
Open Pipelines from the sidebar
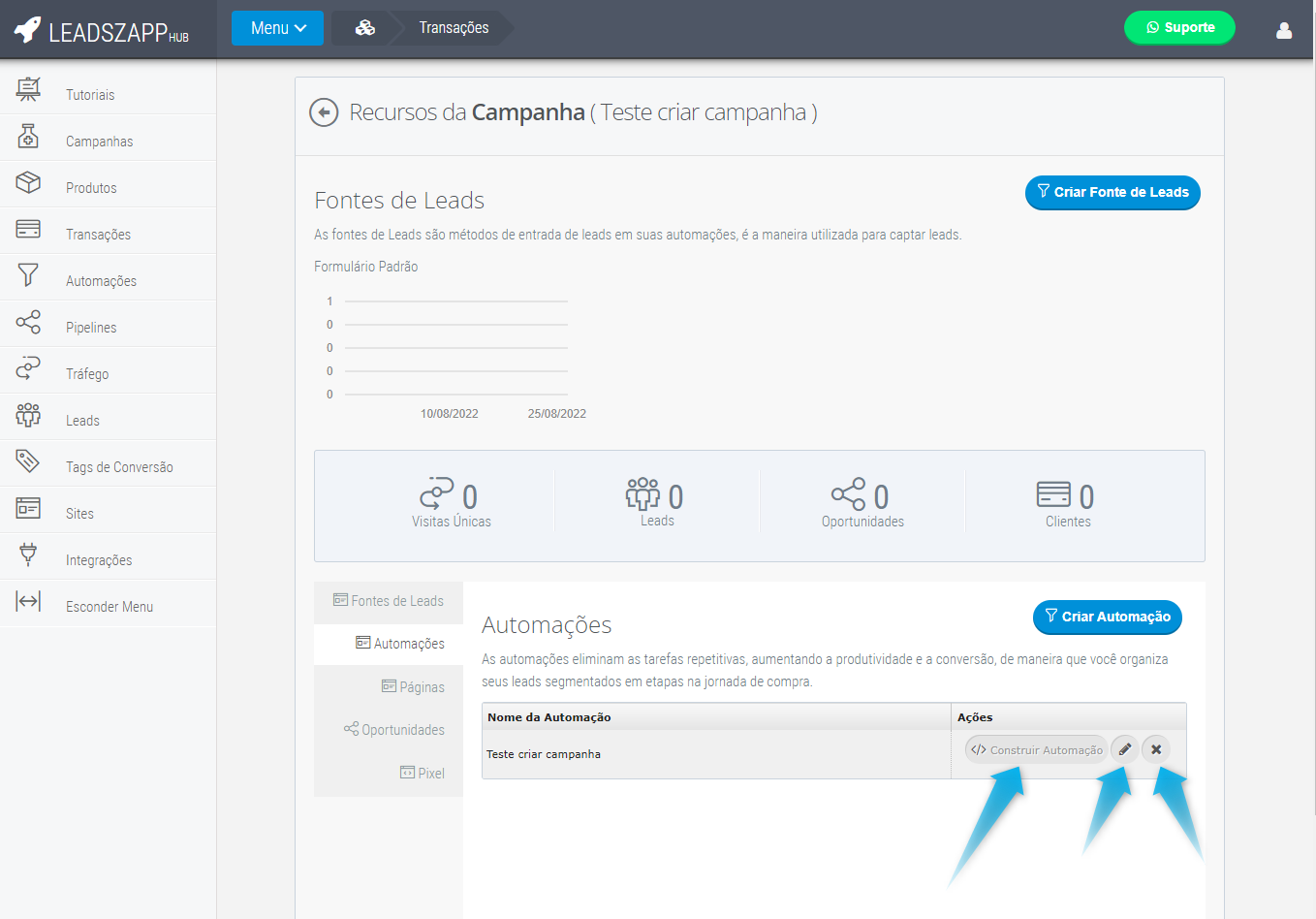[x=91, y=328]
